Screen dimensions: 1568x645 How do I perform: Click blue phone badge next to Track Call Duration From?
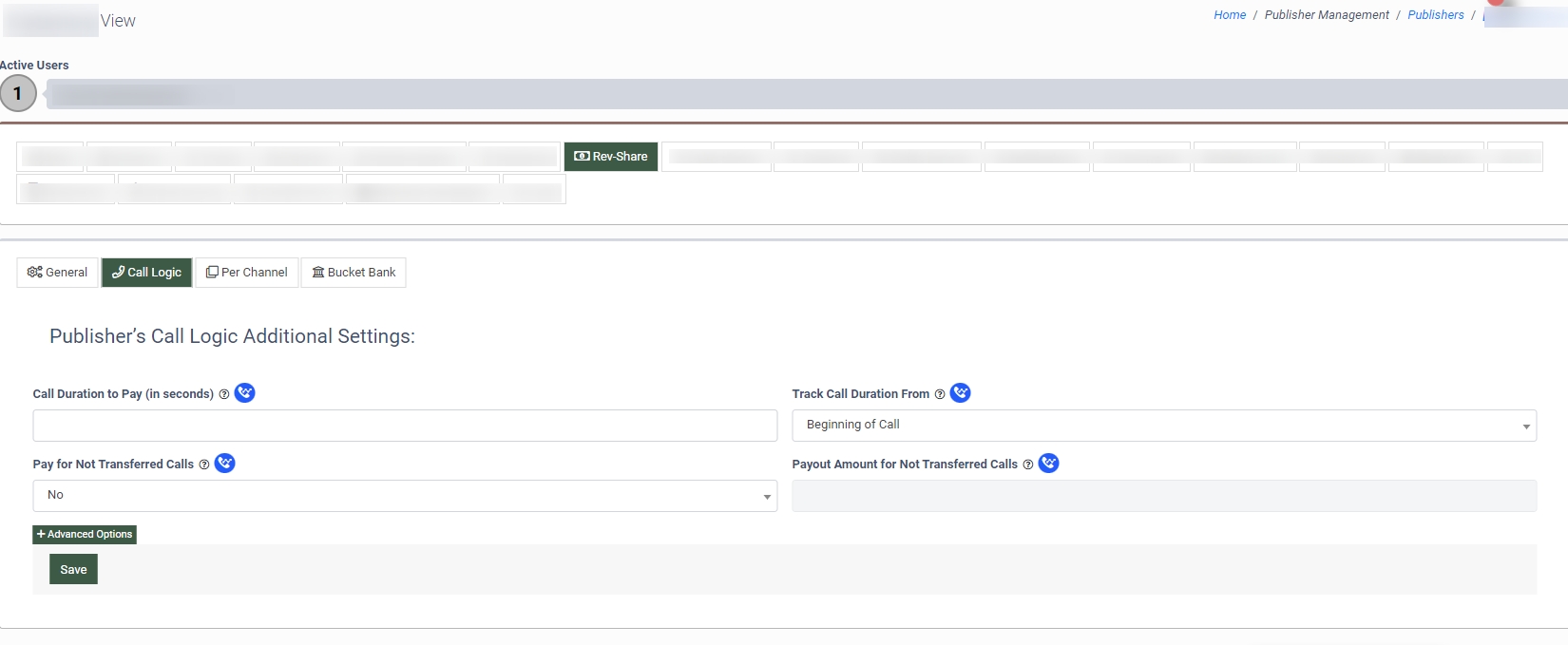pyautogui.click(x=961, y=393)
